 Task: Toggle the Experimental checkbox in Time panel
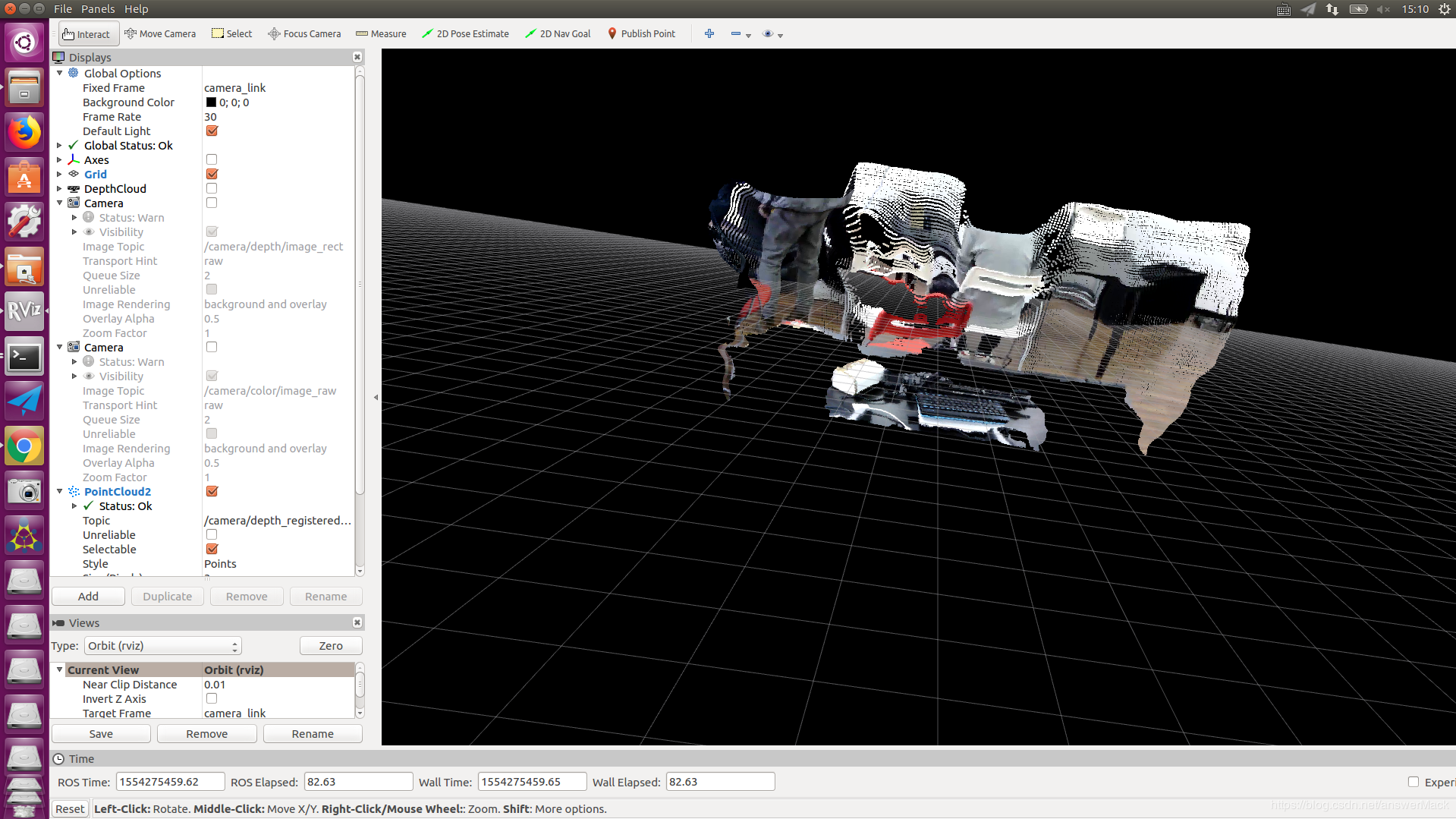click(1413, 782)
